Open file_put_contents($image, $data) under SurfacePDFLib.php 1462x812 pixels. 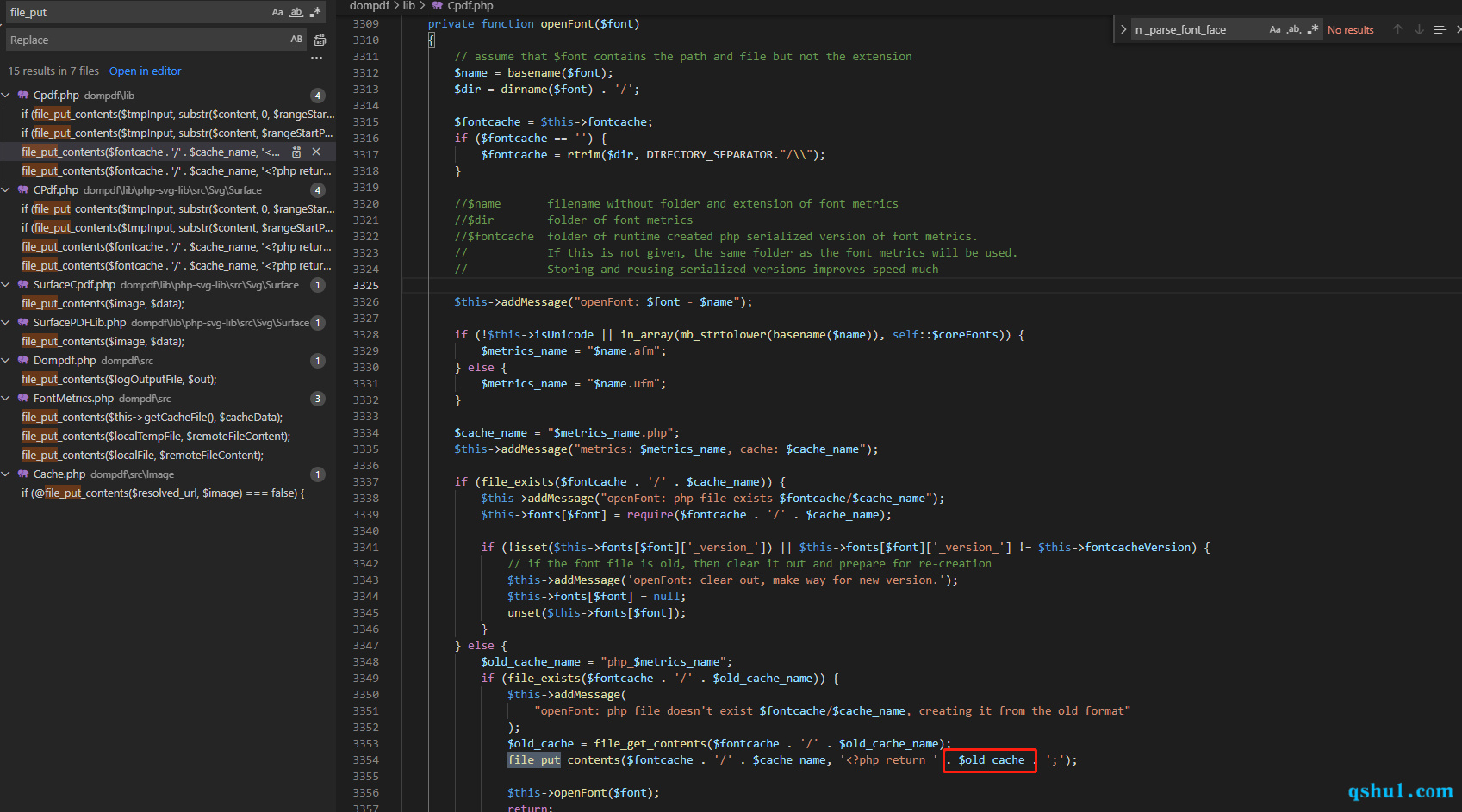(x=103, y=342)
